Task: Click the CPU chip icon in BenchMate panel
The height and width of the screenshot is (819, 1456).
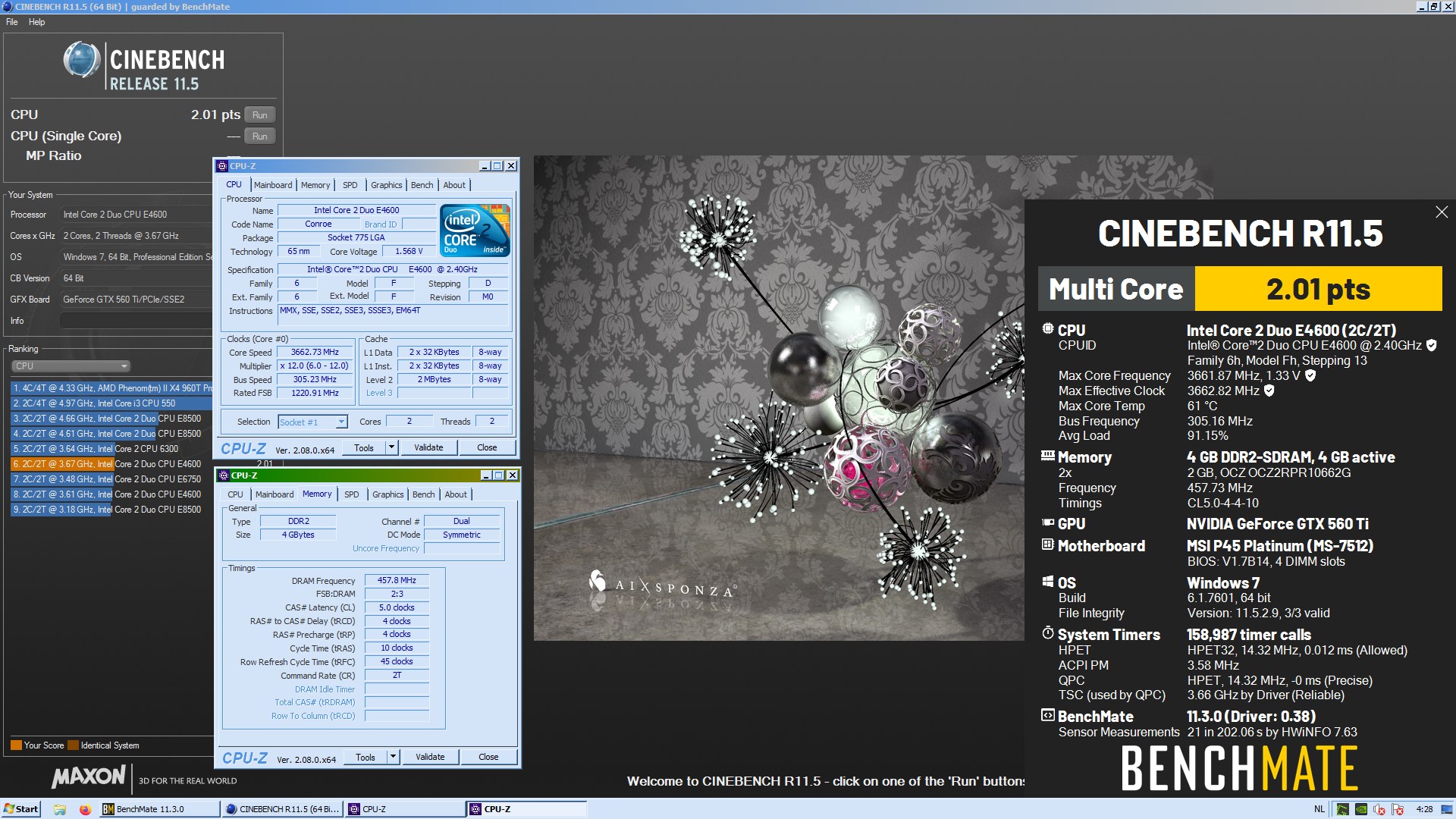Action: [x=1048, y=329]
